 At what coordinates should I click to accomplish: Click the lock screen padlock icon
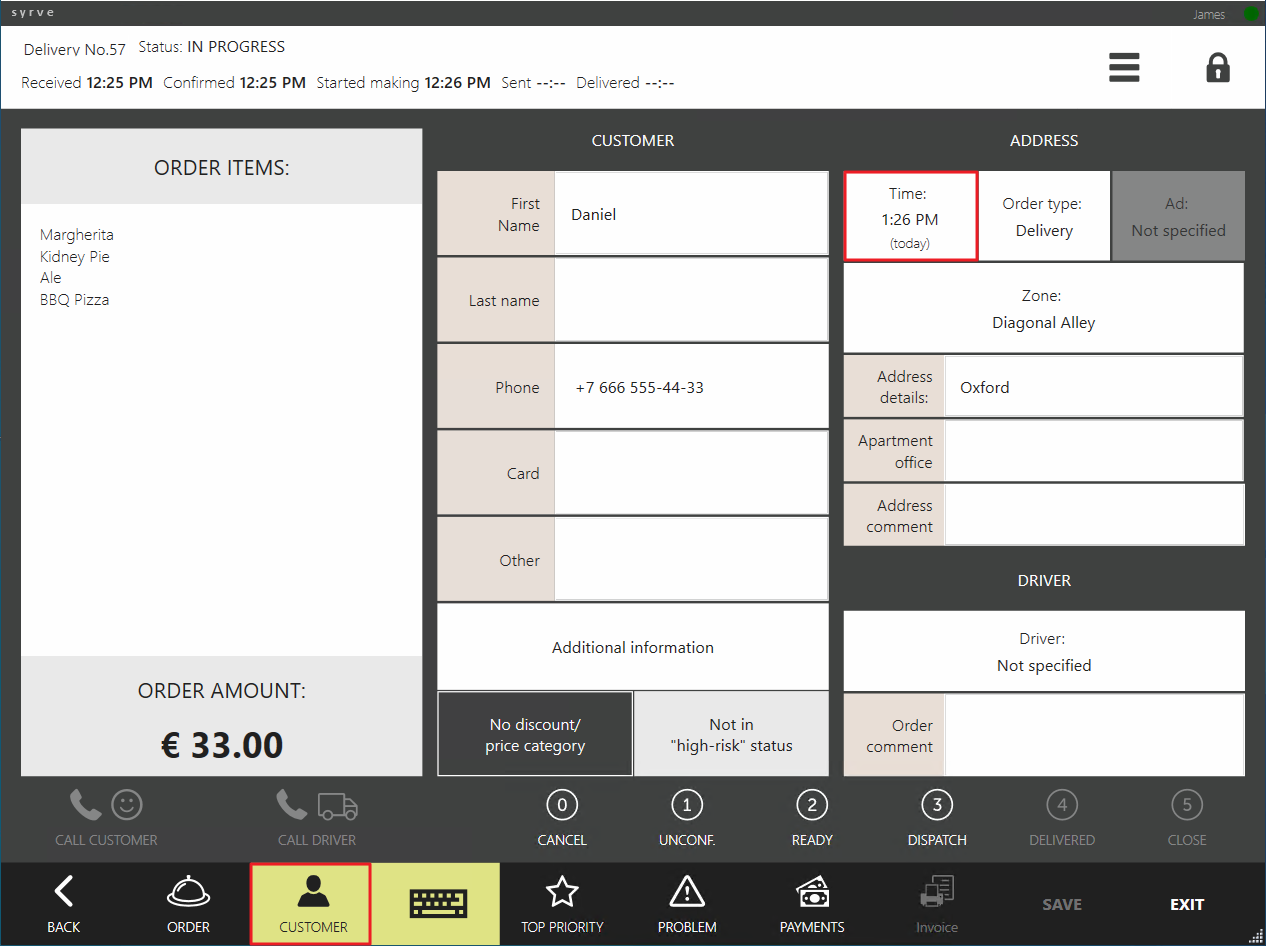[x=1217, y=68]
